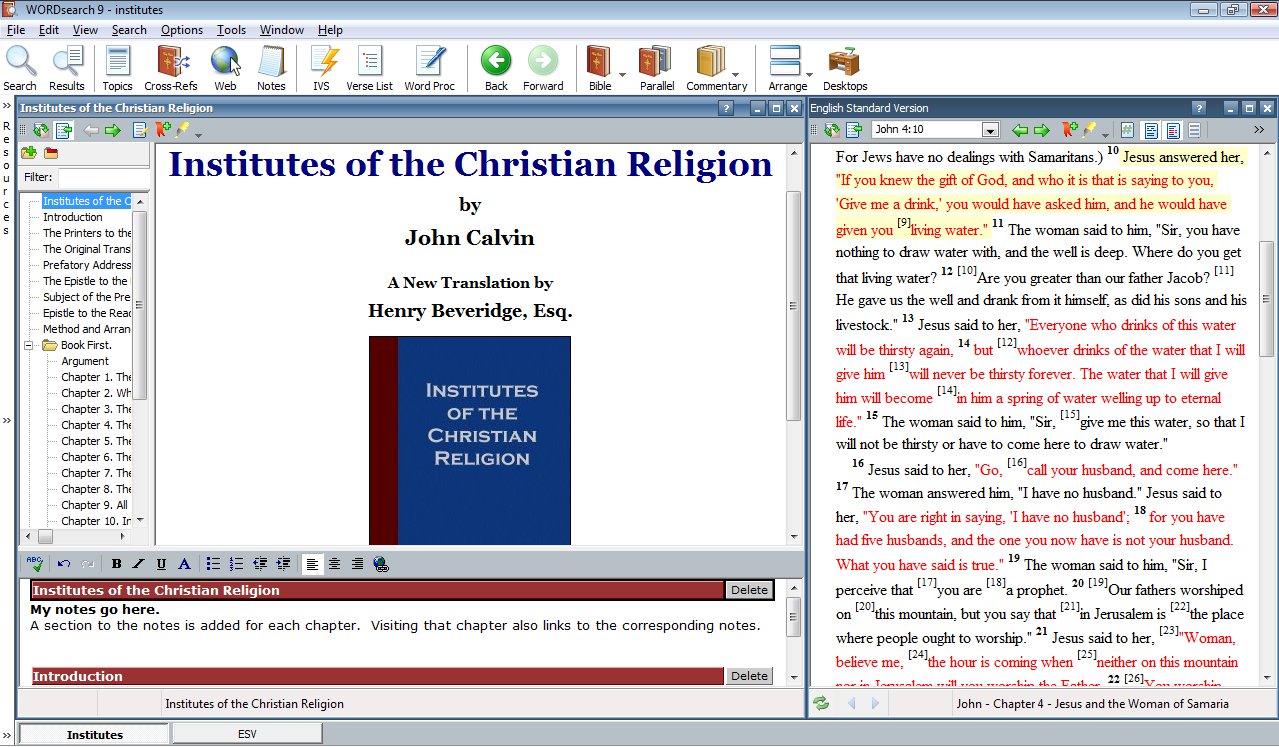Add bookmark in ESV window toolbar
1279x747 pixels.
pos(1069,130)
